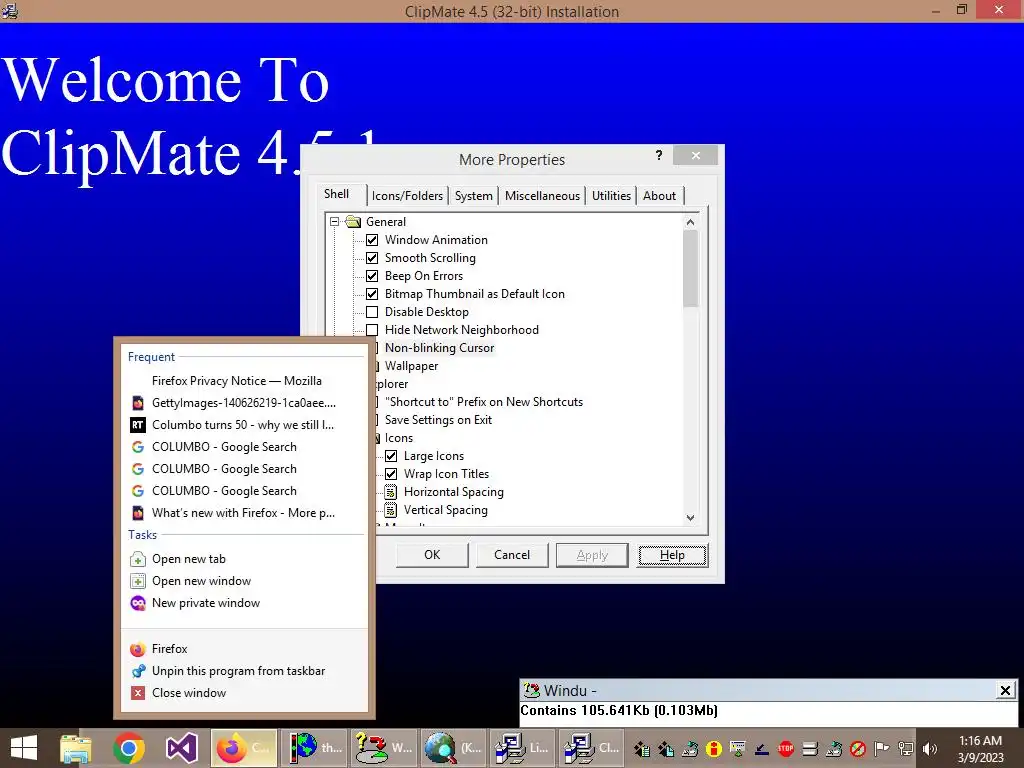
Task: Select Wallpaper tree item
Action: click(411, 366)
